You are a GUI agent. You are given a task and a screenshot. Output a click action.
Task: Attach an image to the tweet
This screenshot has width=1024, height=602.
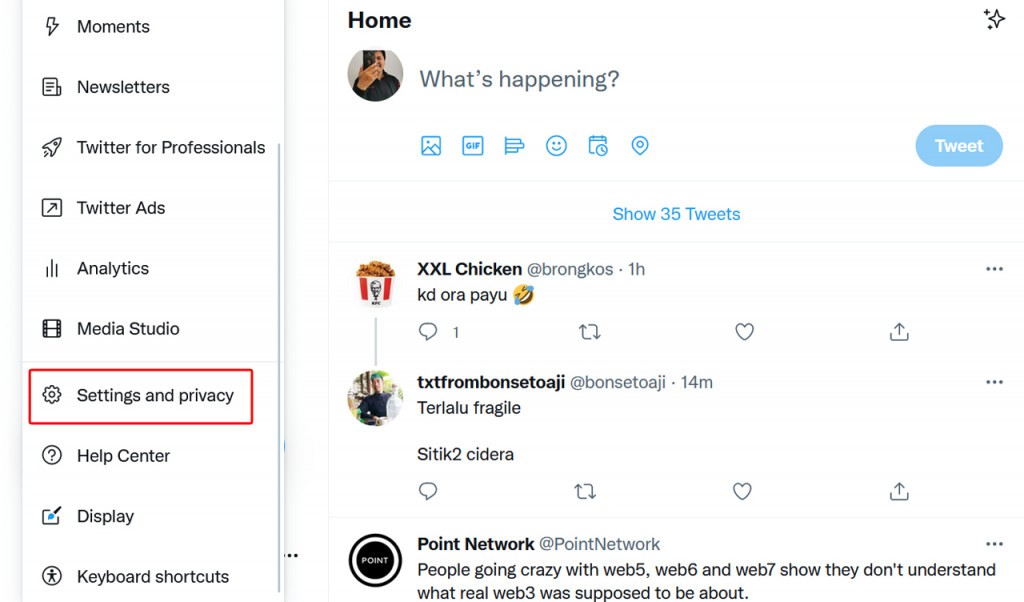pyautogui.click(x=430, y=145)
